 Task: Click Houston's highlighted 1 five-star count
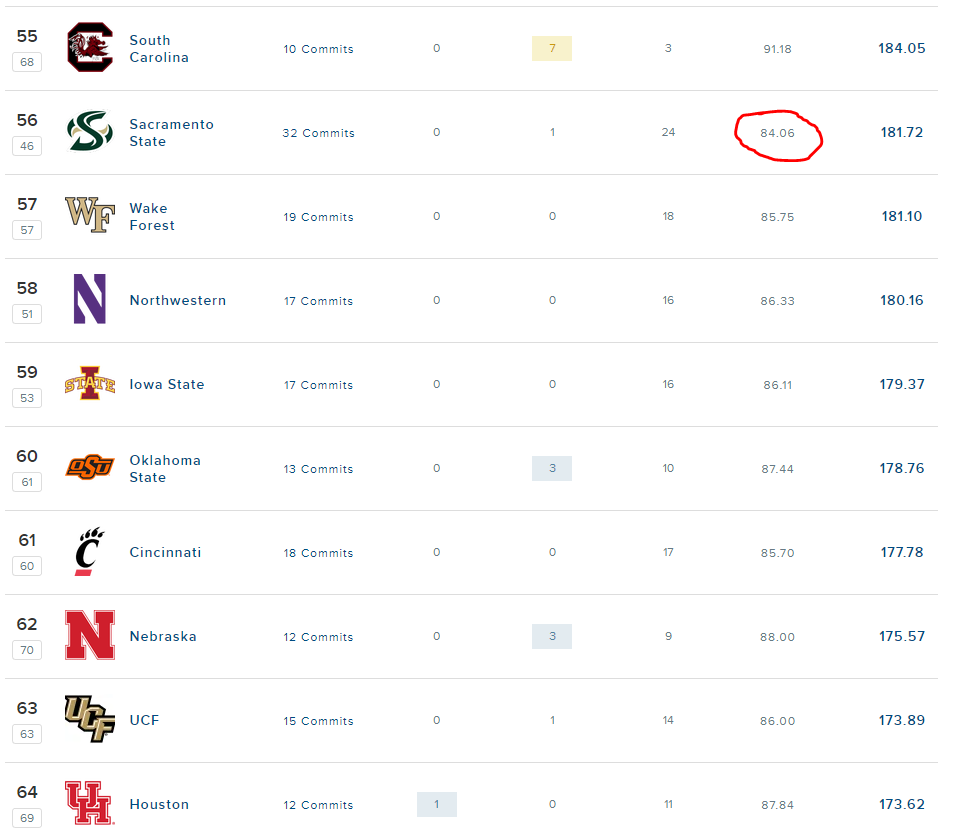point(436,804)
